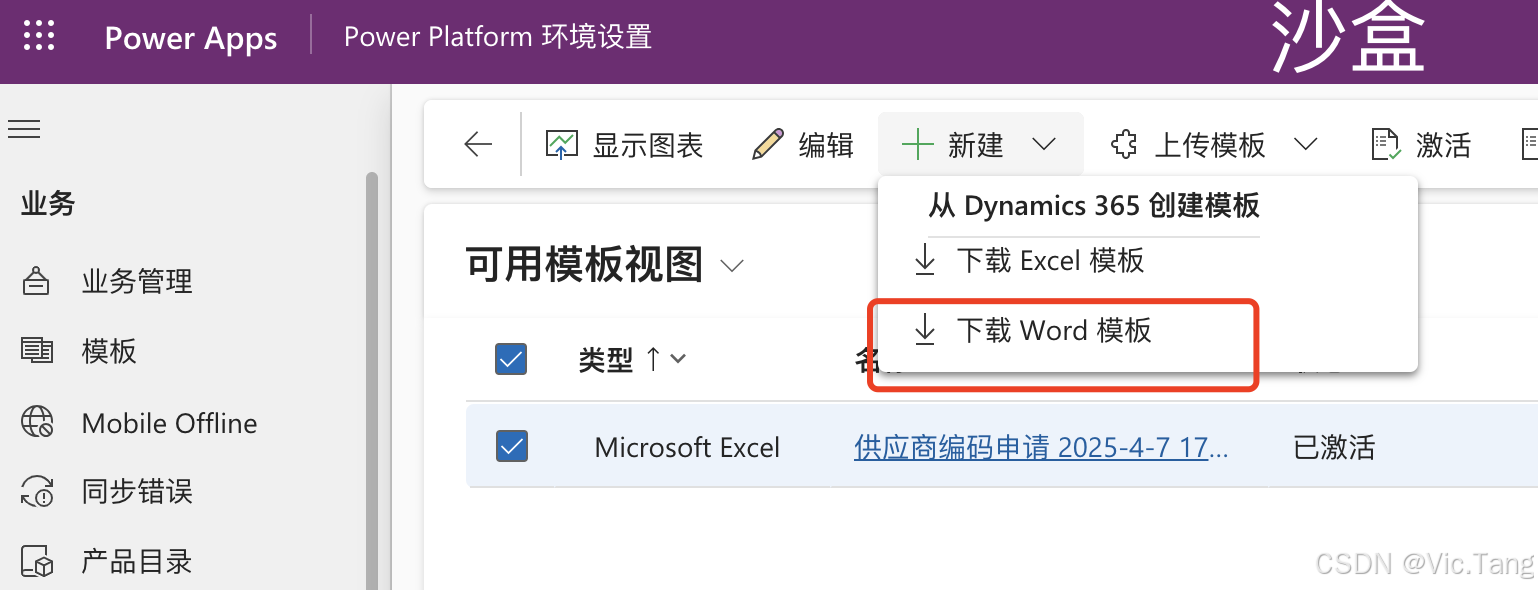Click the Microsoft Excel type cell
Viewport: 1538px width, 590px height.
click(687, 447)
